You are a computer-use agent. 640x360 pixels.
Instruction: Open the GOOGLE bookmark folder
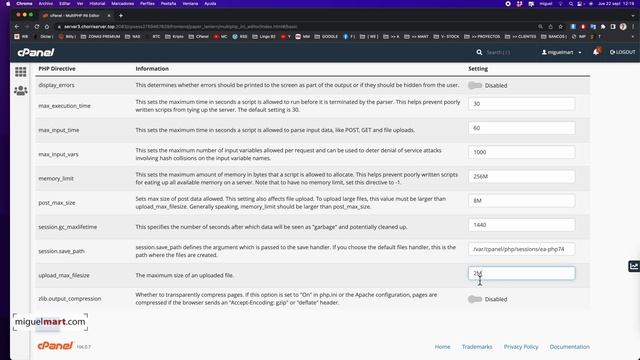coord(326,36)
